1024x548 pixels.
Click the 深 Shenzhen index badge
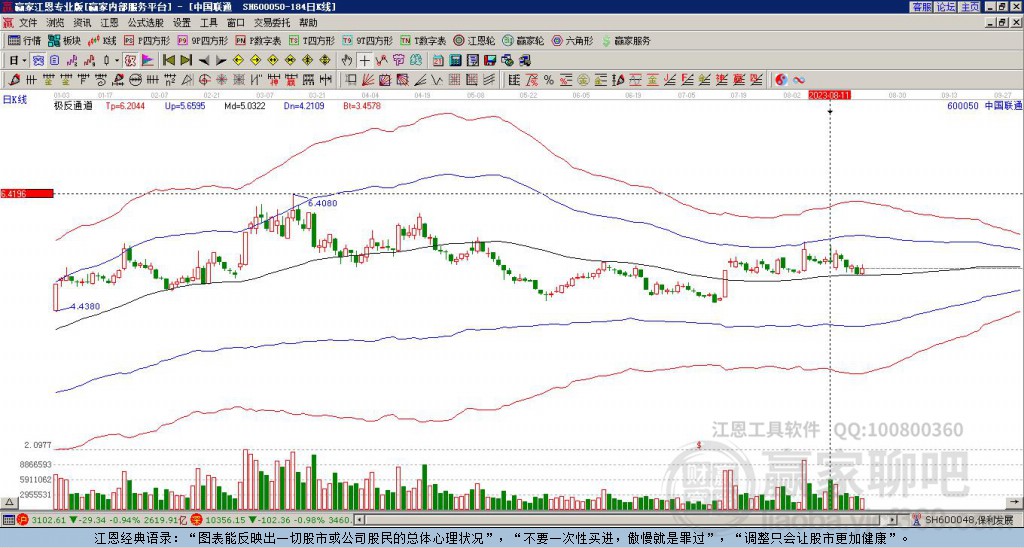coord(195,520)
